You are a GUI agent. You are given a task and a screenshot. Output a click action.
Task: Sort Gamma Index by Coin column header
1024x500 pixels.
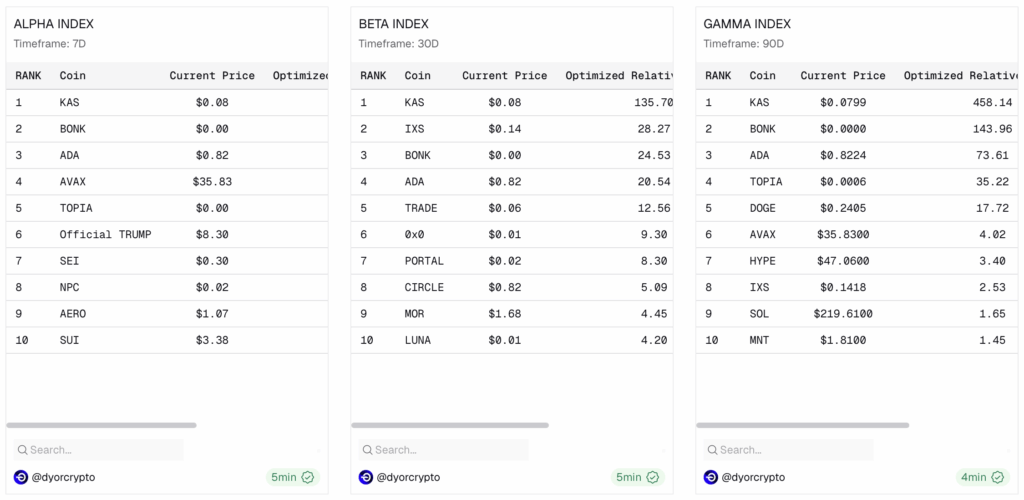tap(762, 76)
